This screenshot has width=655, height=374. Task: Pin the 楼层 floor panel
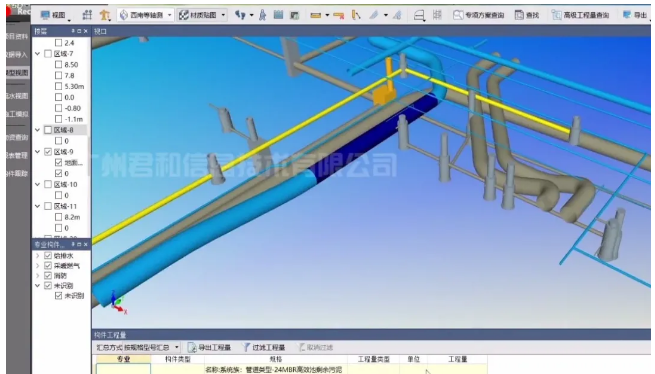(73, 31)
